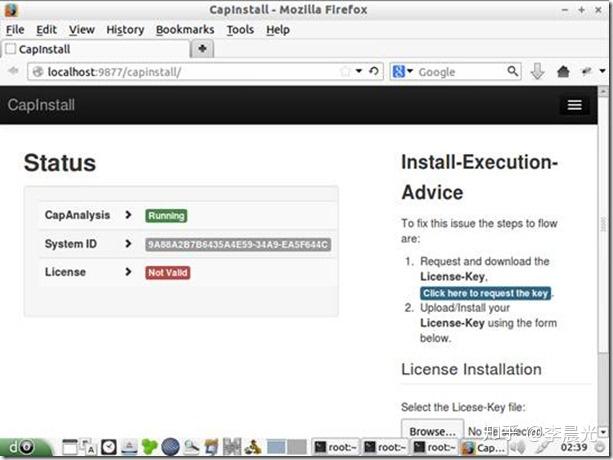This screenshot has width=613, height=460.
Task: Switch to the second workspace in pager
Action: coord(297,447)
